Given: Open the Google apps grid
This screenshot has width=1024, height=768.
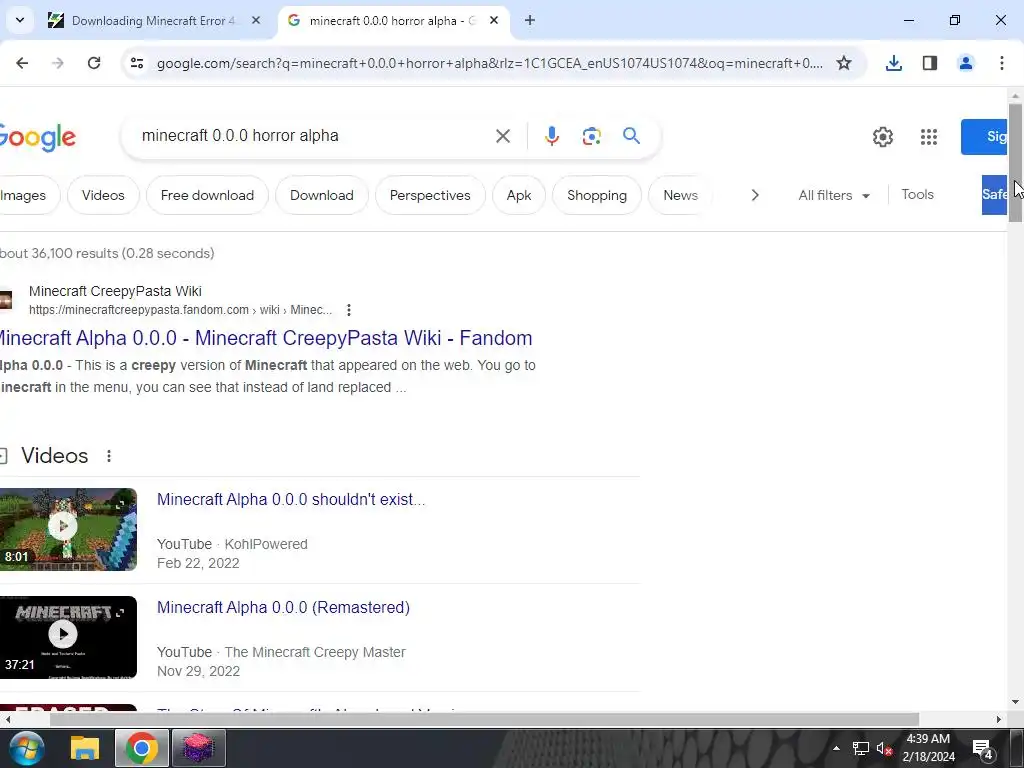Looking at the screenshot, I should click(929, 136).
